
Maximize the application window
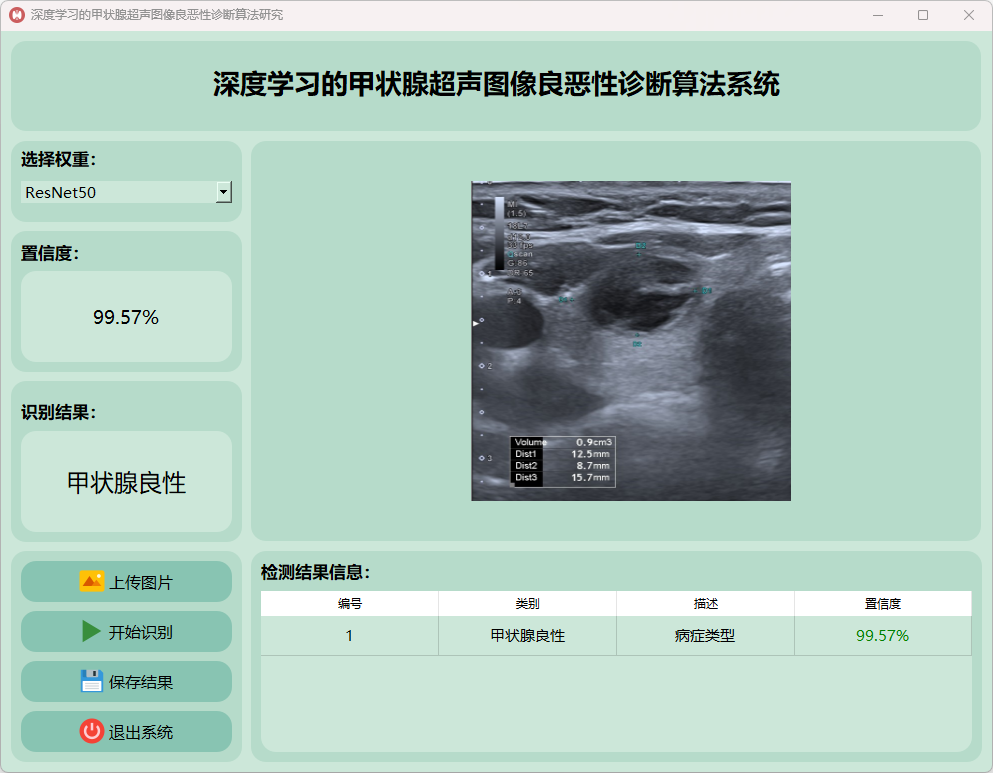click(922, 15)
